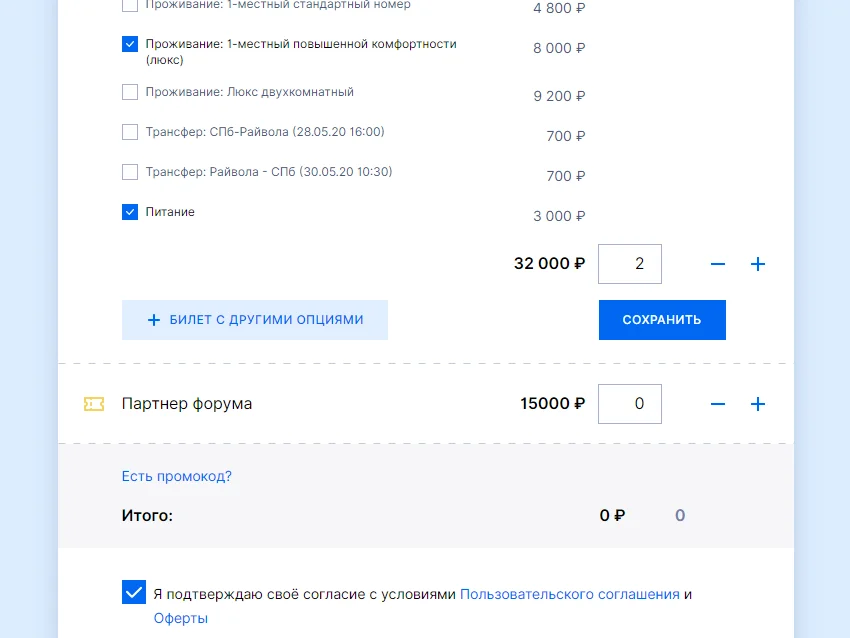Untick the user agreement confirmation checkbox
Viewport: 850px width, 638px height.
[133, 592]
